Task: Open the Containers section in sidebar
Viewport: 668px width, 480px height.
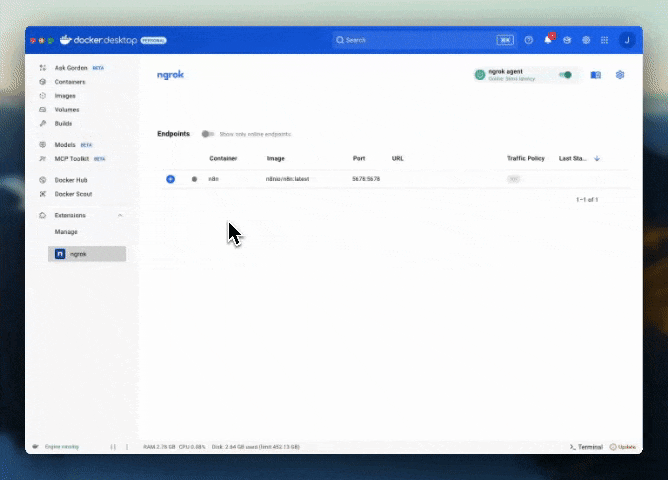Action: [69, 82]
